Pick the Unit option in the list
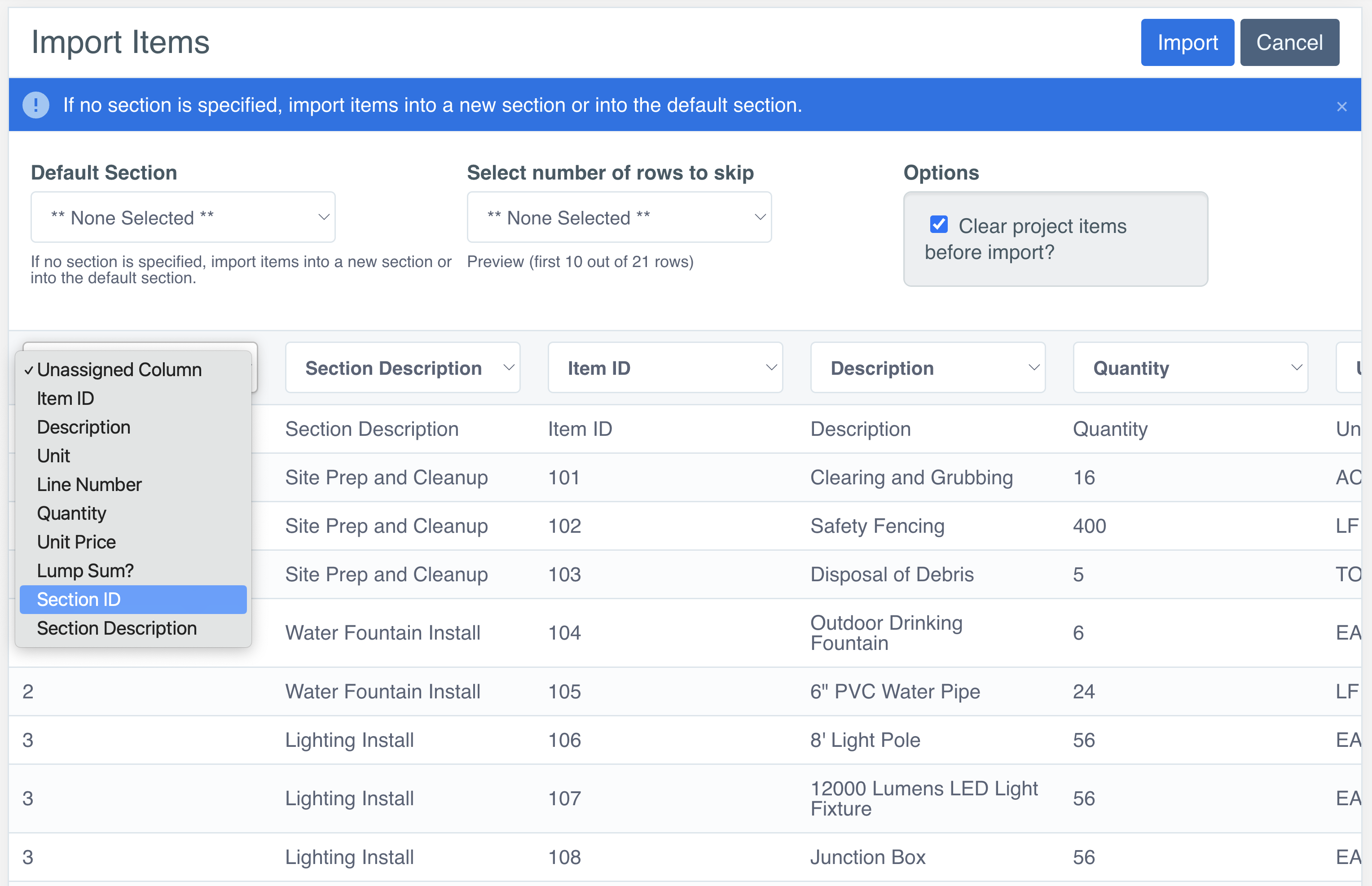Viewport: 1372px width, 886px height. (53, 456)
